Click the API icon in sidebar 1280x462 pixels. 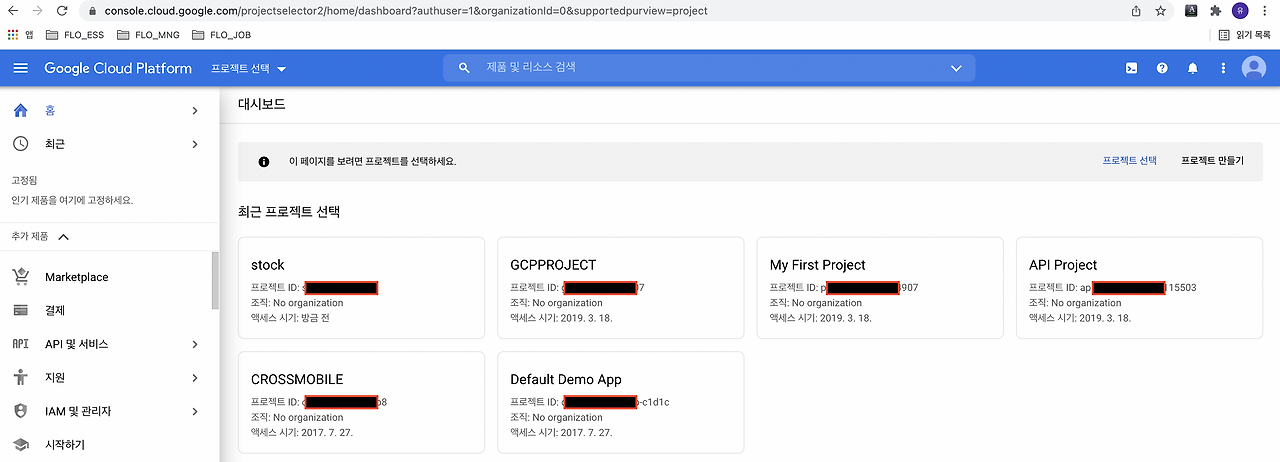[20, 344]
